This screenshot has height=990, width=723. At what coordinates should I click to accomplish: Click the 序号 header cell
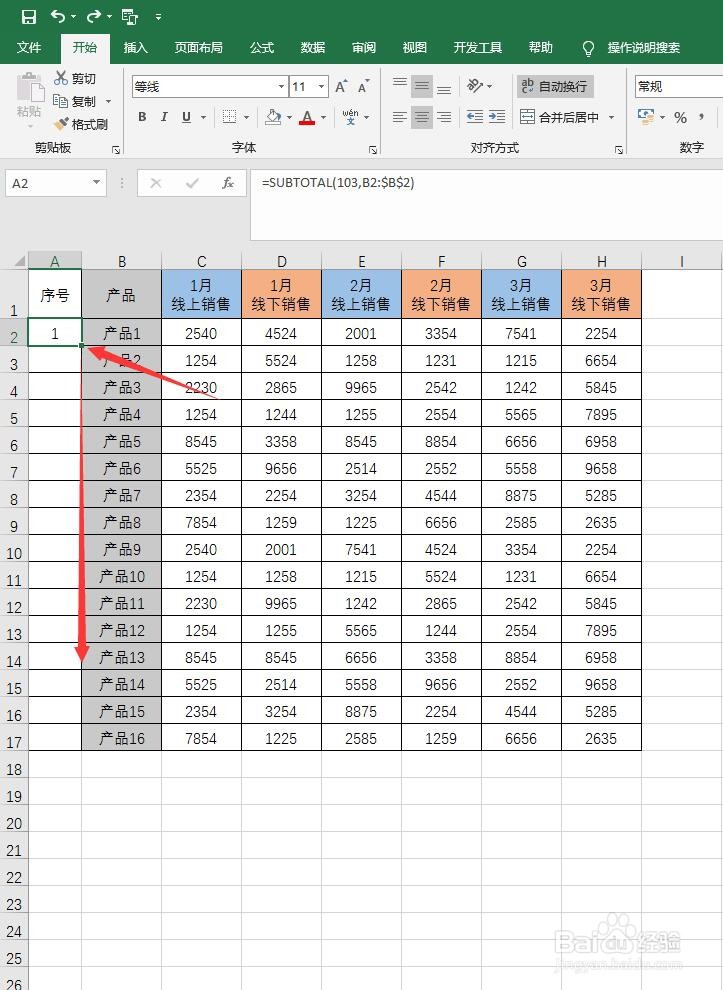tap(55, 294)
